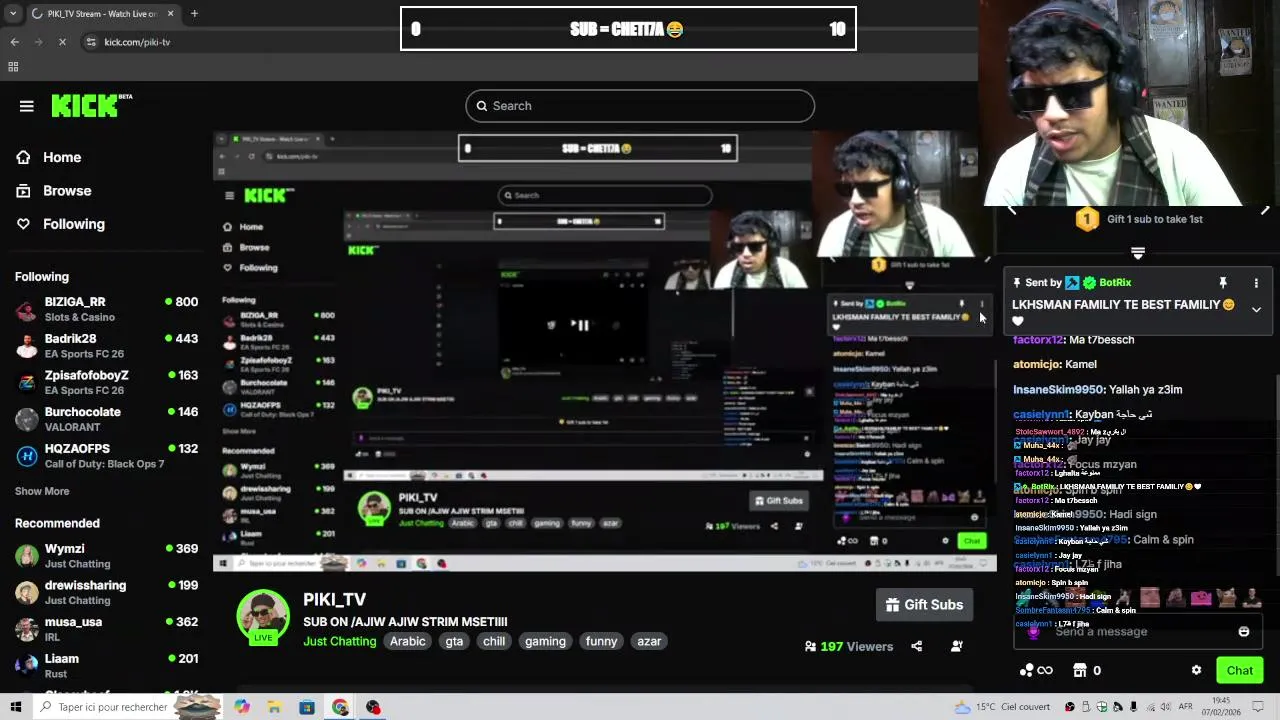The height and width of the screenshot is (720, 1280).
Task: Select the gaming tag
Action: (545, 641)
